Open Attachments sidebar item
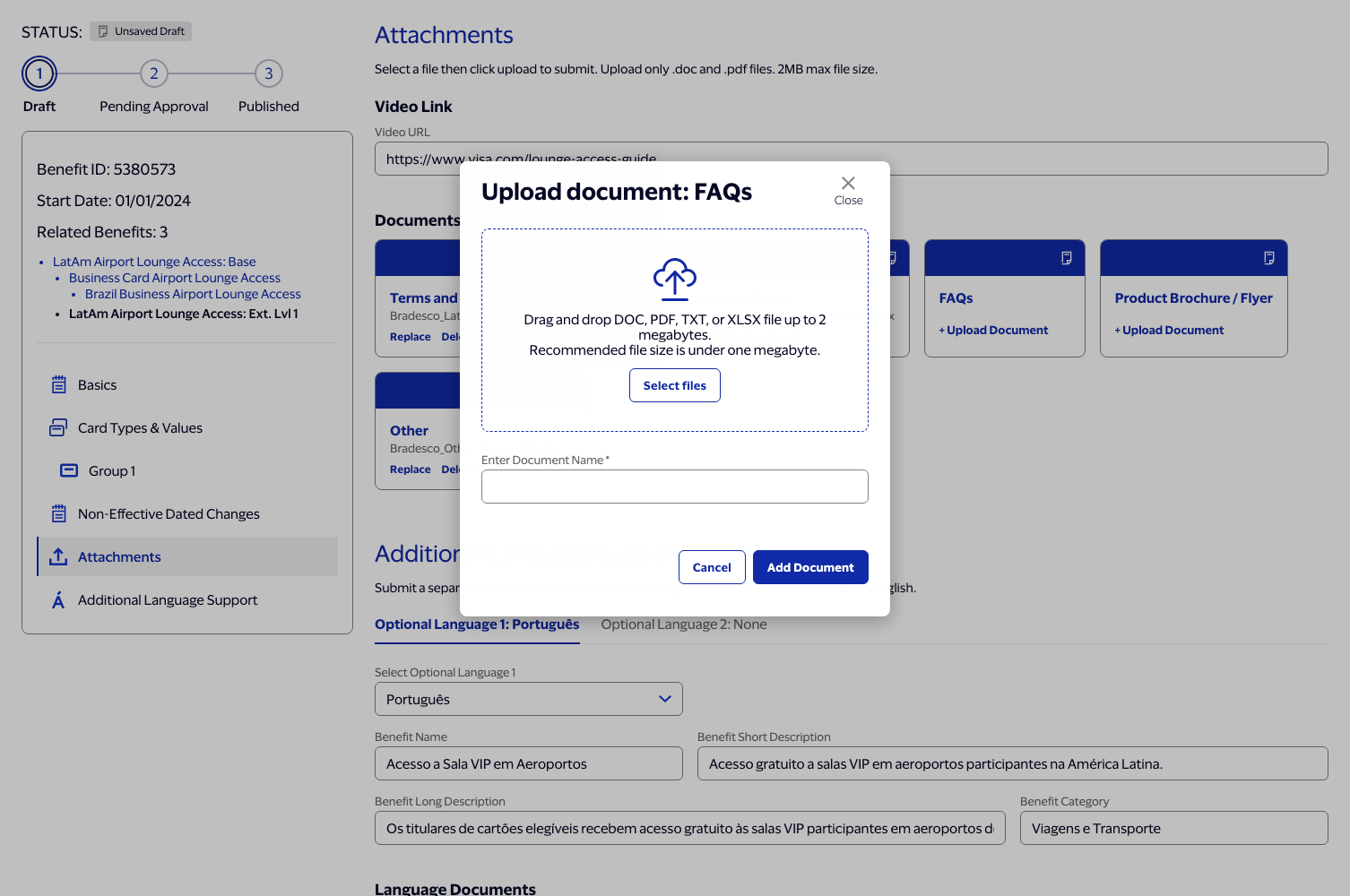The image size is (1350, 896). 188,557
